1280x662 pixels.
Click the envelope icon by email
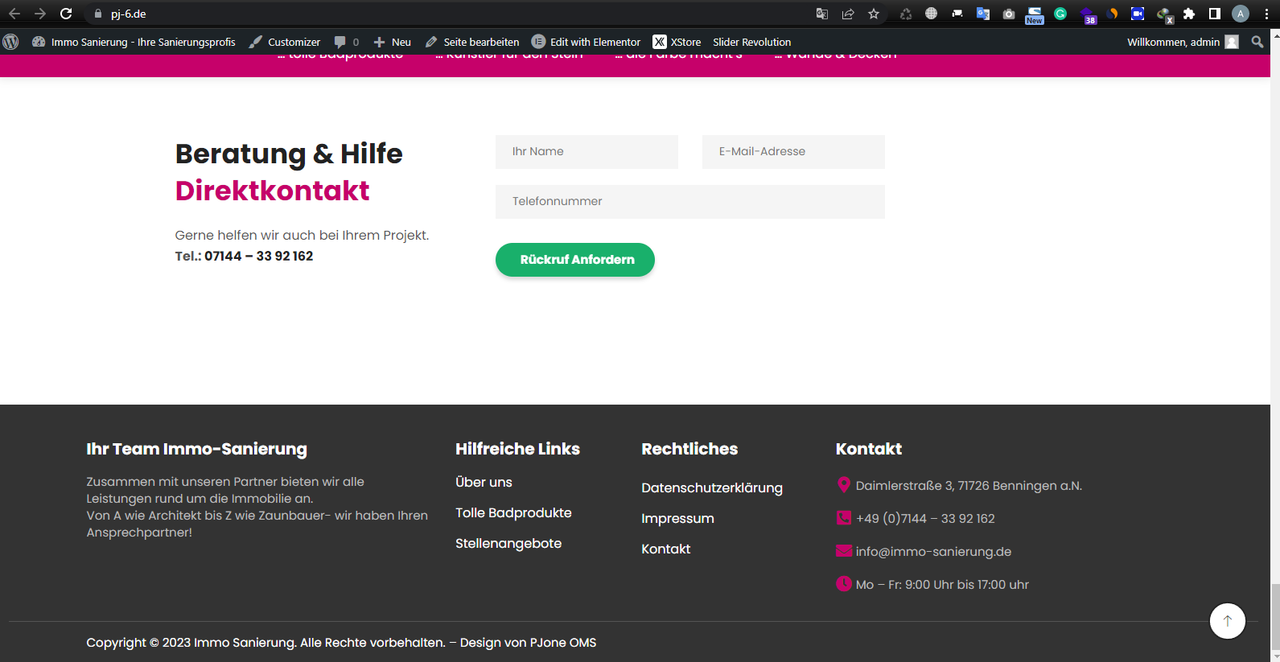point(844,551)
